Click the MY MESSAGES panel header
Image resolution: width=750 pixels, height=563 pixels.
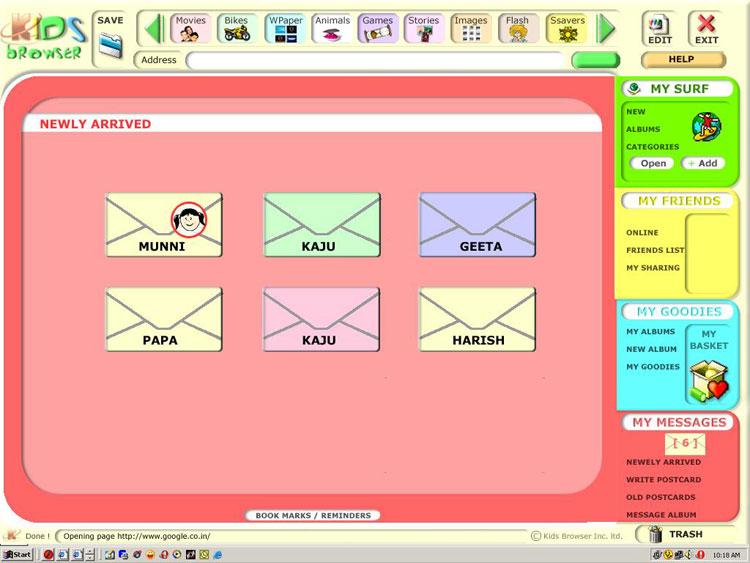coord(678,422)
